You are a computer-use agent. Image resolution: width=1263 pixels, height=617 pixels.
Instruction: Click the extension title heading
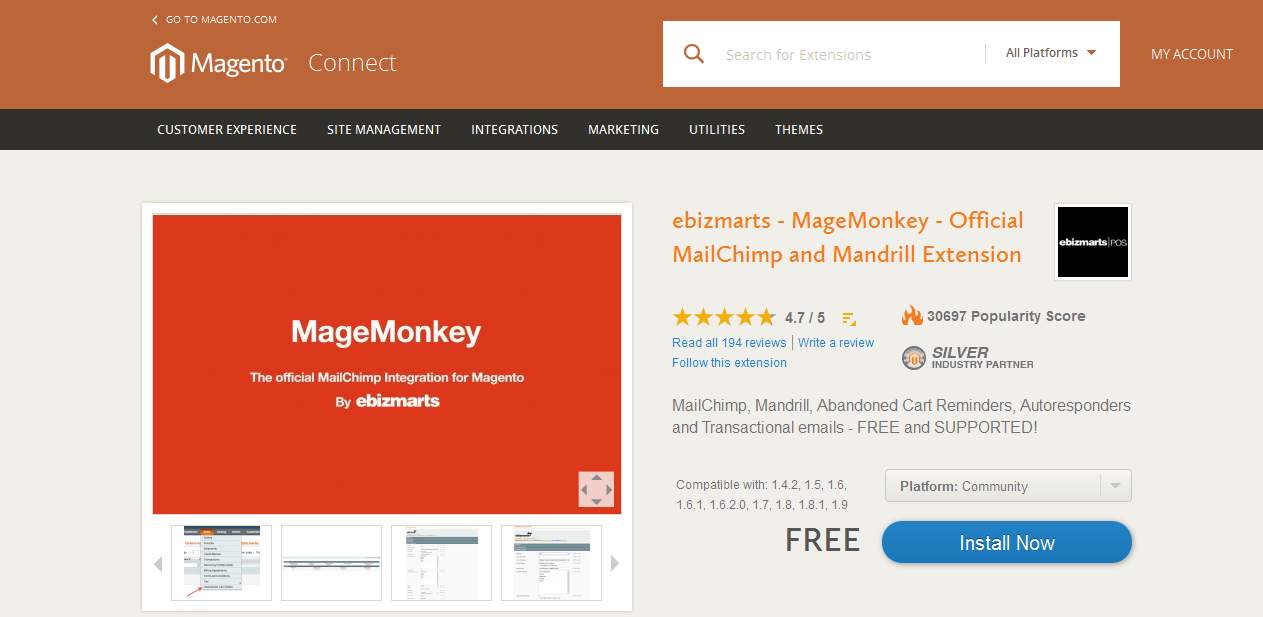pyautogui.click(x=848, y=237)
